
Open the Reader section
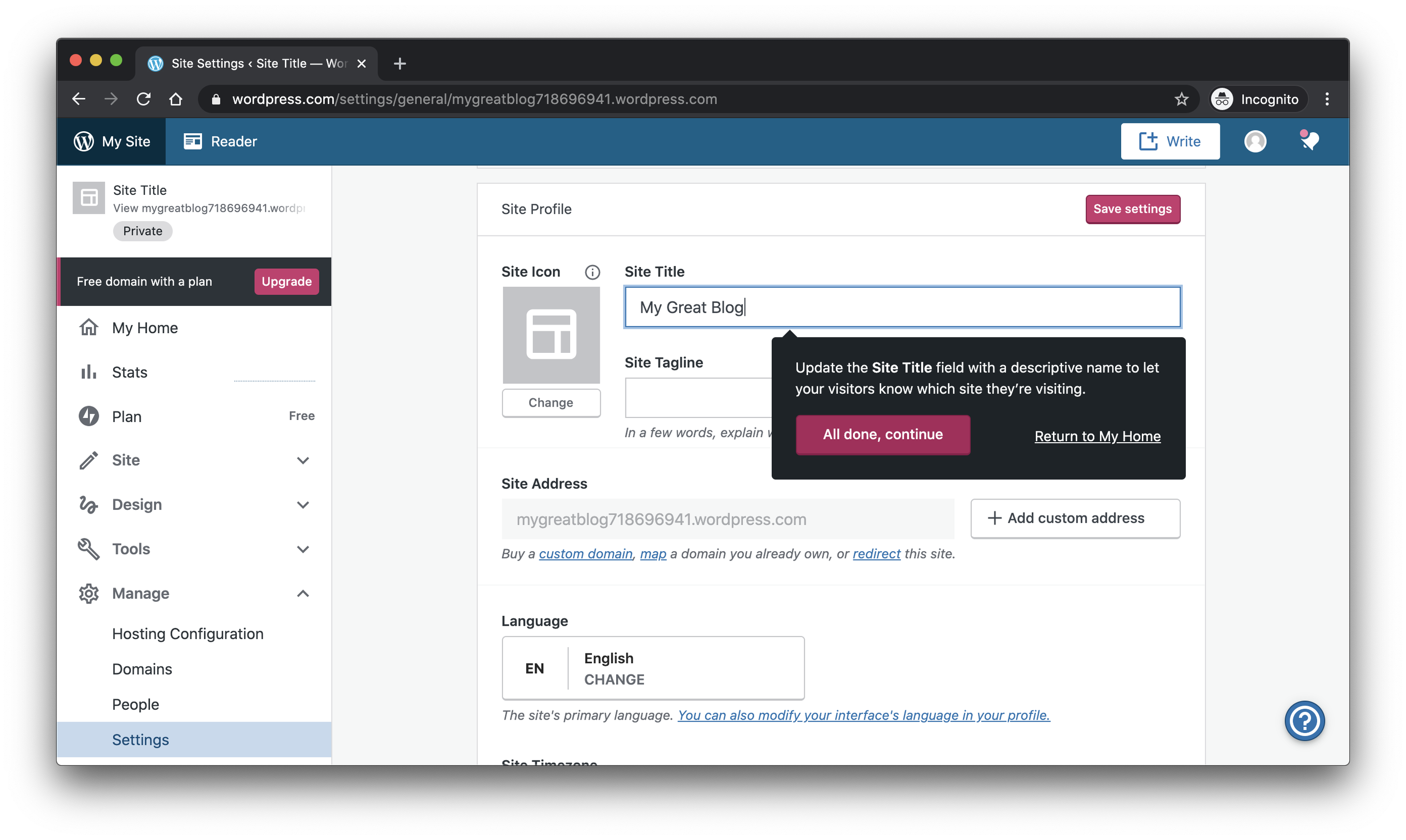pyautogui.click(x=220, y=142)
